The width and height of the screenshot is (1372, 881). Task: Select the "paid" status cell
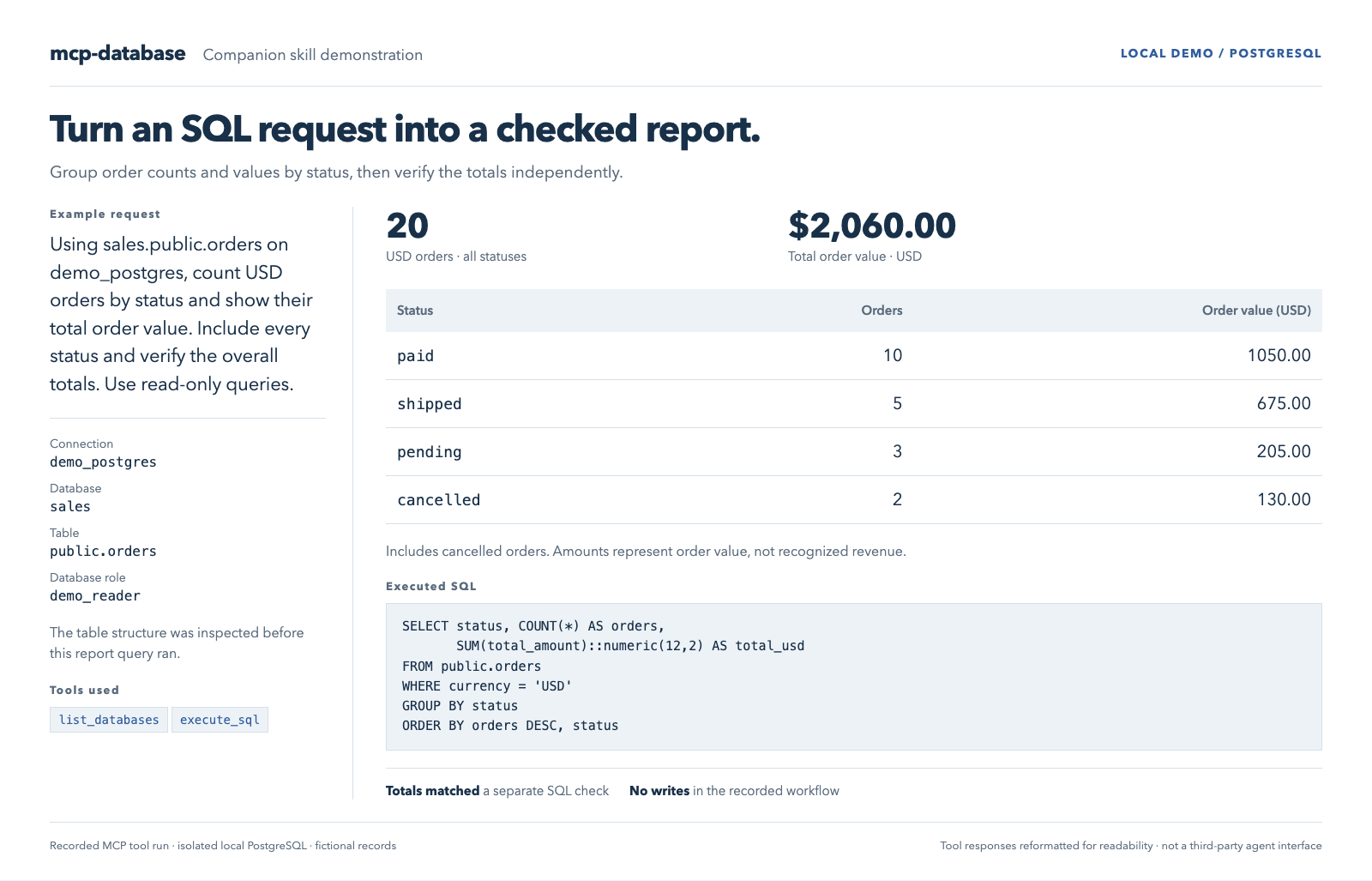(x=416, y=356)
